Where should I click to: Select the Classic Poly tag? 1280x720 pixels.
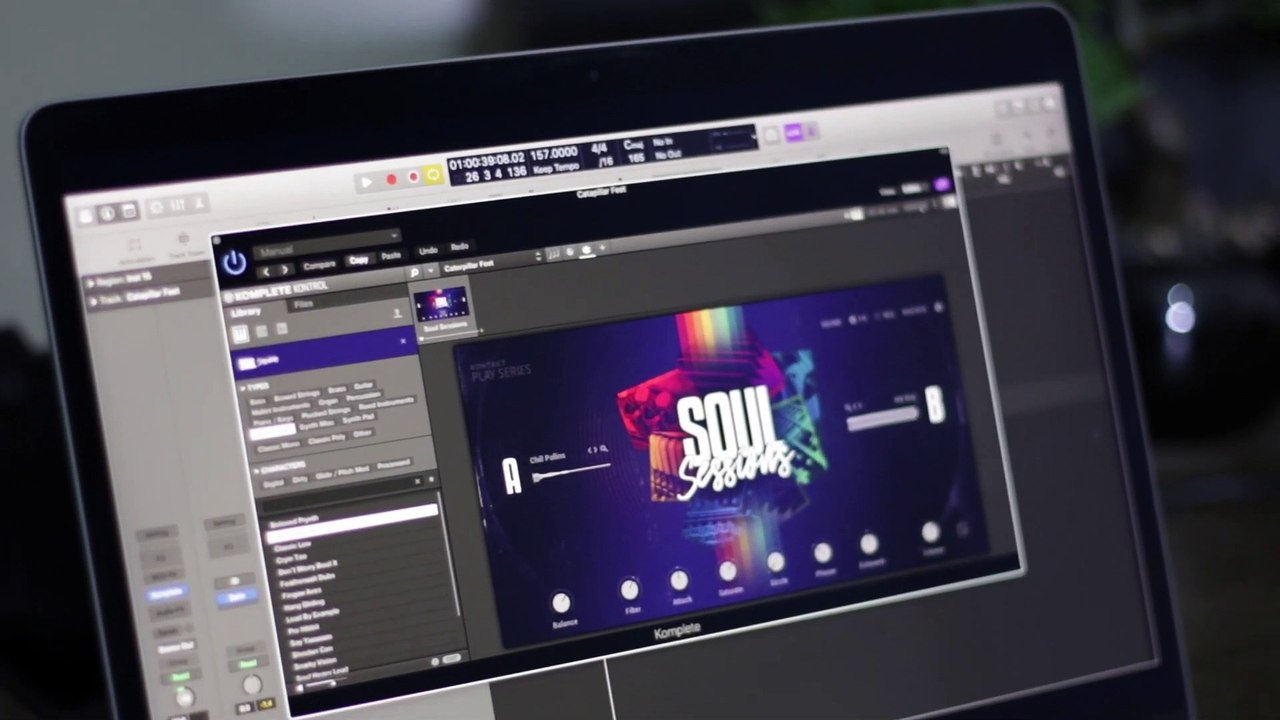(325, 438)
